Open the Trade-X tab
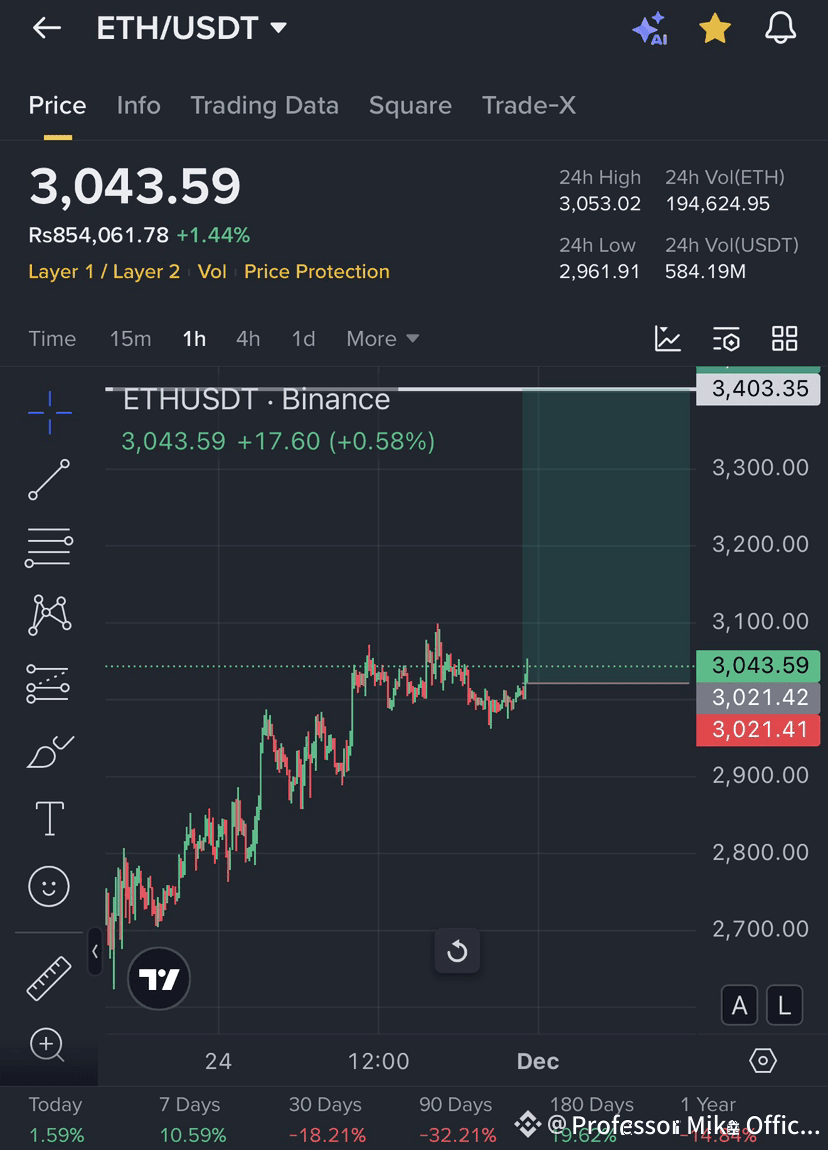828x1150 pixels. pos(529,106)
